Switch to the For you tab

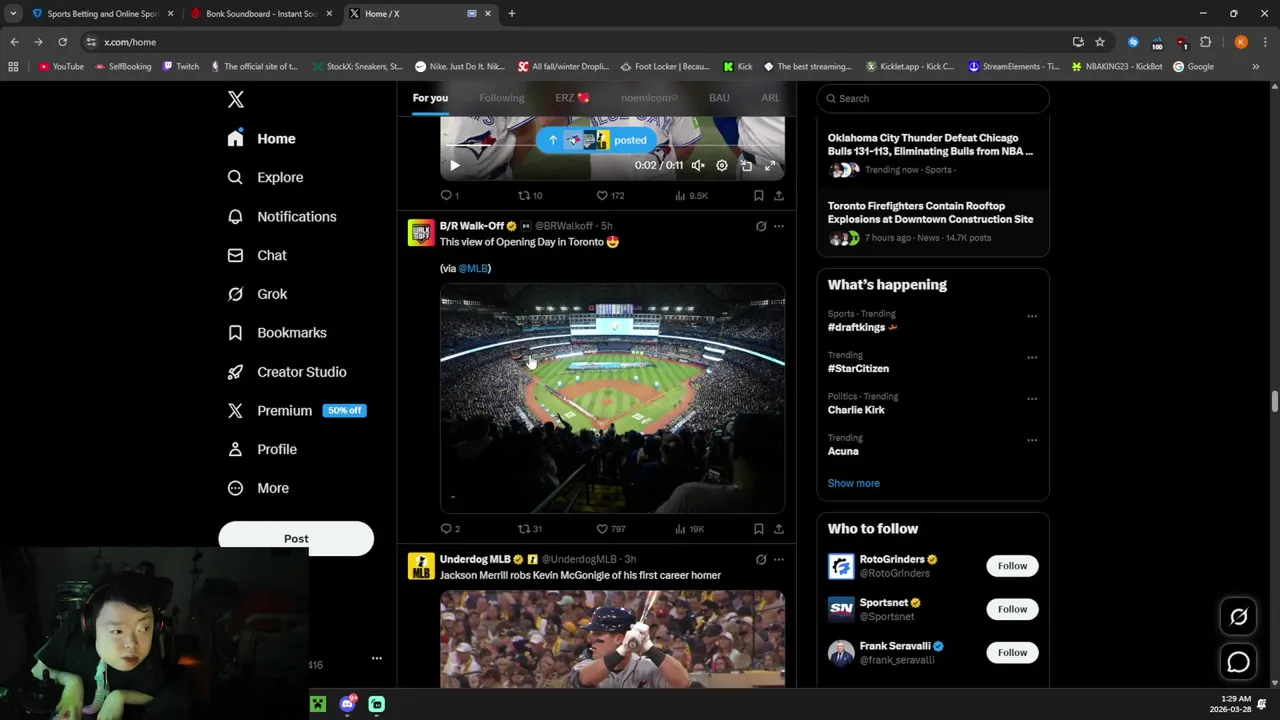click(430, 98)
